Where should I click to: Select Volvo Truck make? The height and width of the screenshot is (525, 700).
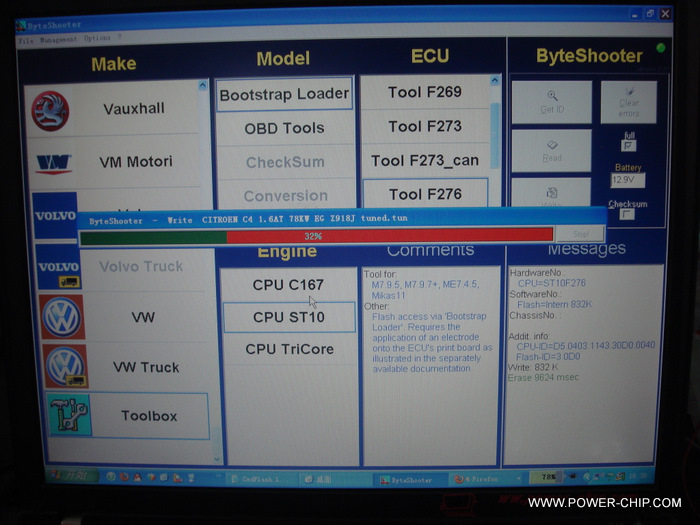(x=141, y=267)
